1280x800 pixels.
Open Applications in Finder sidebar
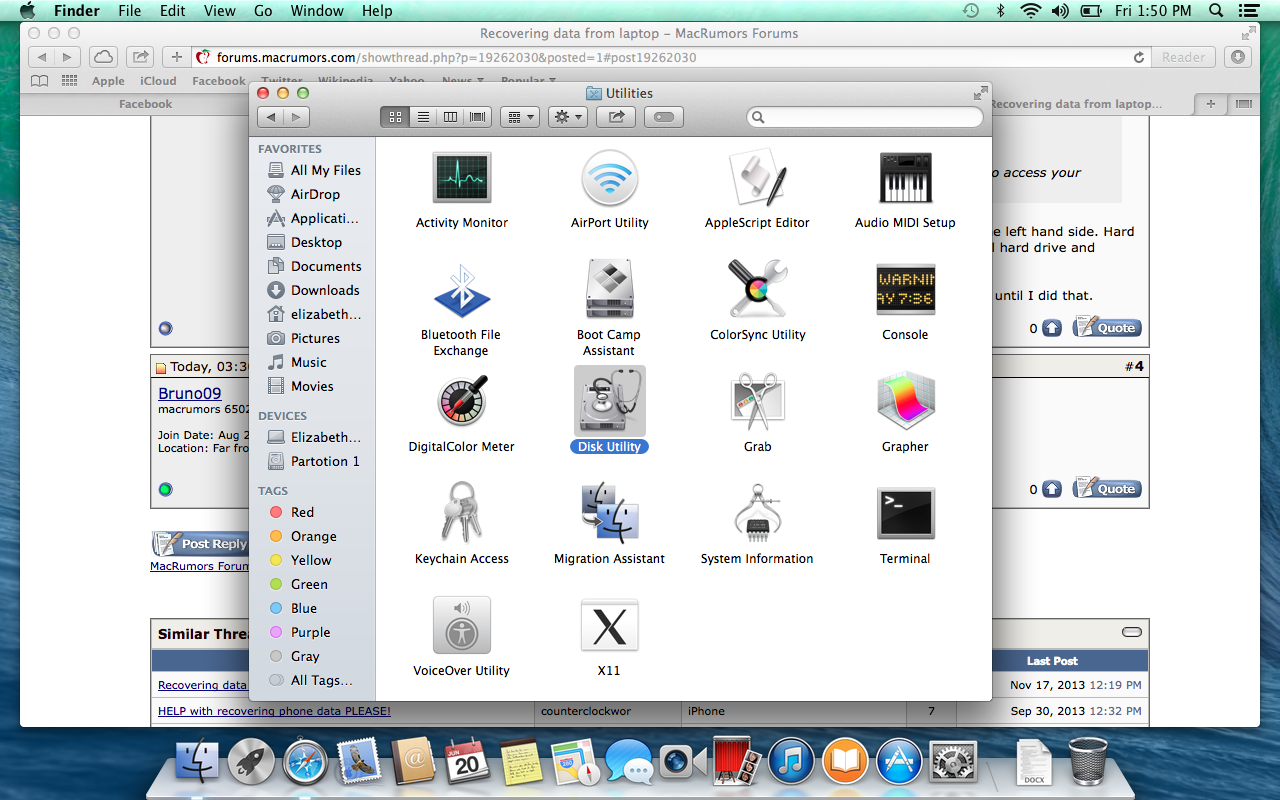[x=313, y=218]
